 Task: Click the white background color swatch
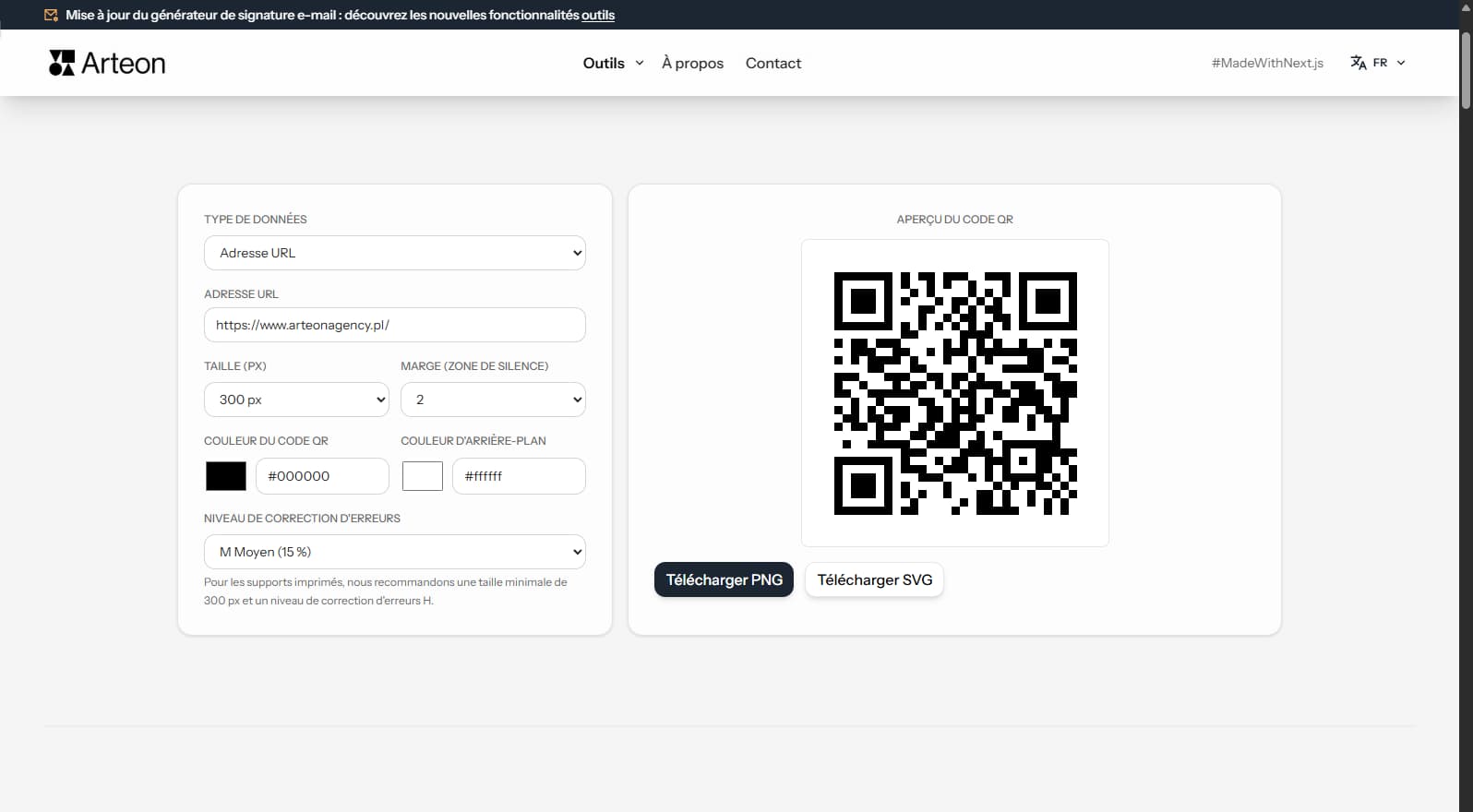[423, 476]
